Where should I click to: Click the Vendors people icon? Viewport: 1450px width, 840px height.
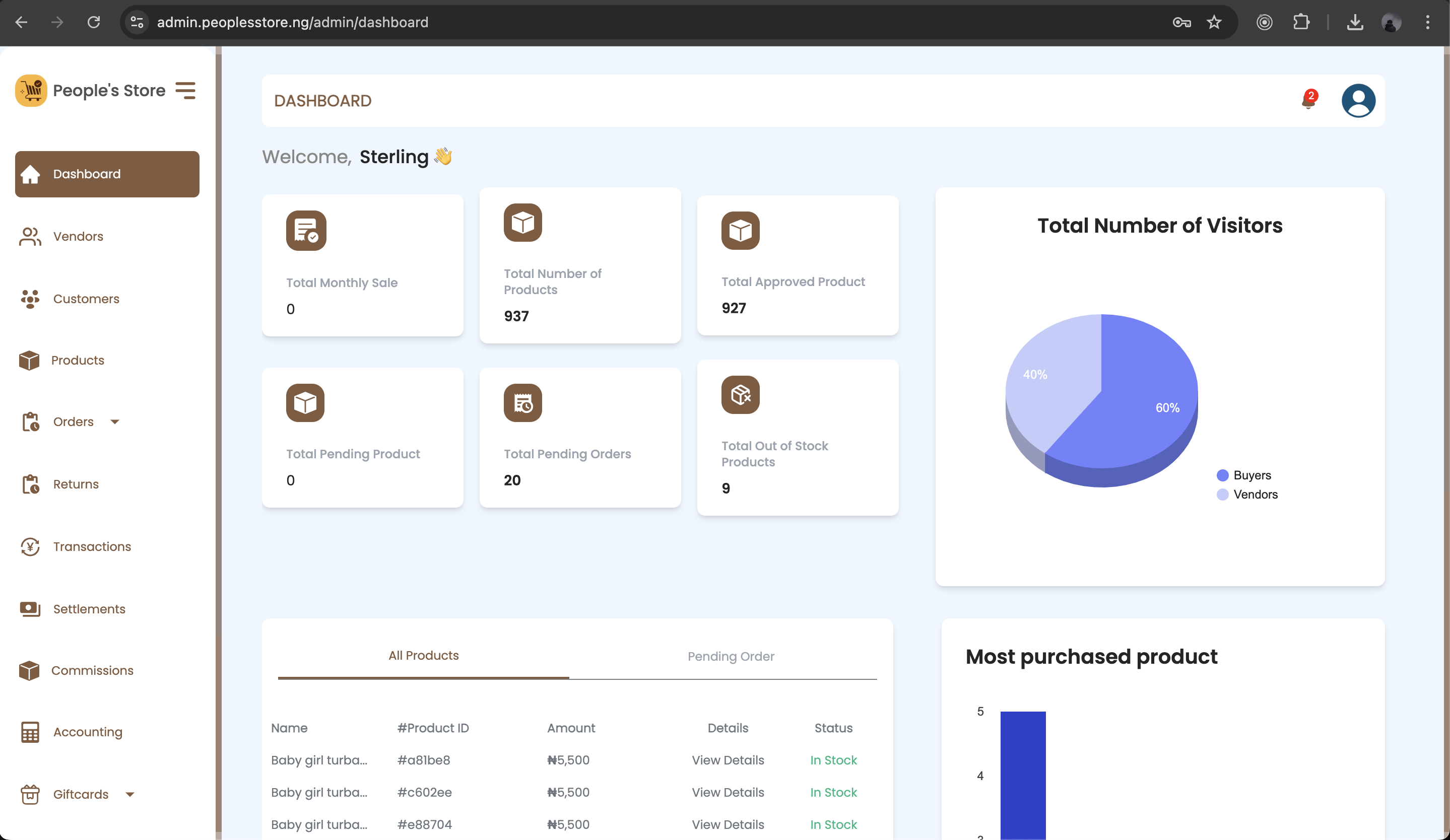click(30, 236)
